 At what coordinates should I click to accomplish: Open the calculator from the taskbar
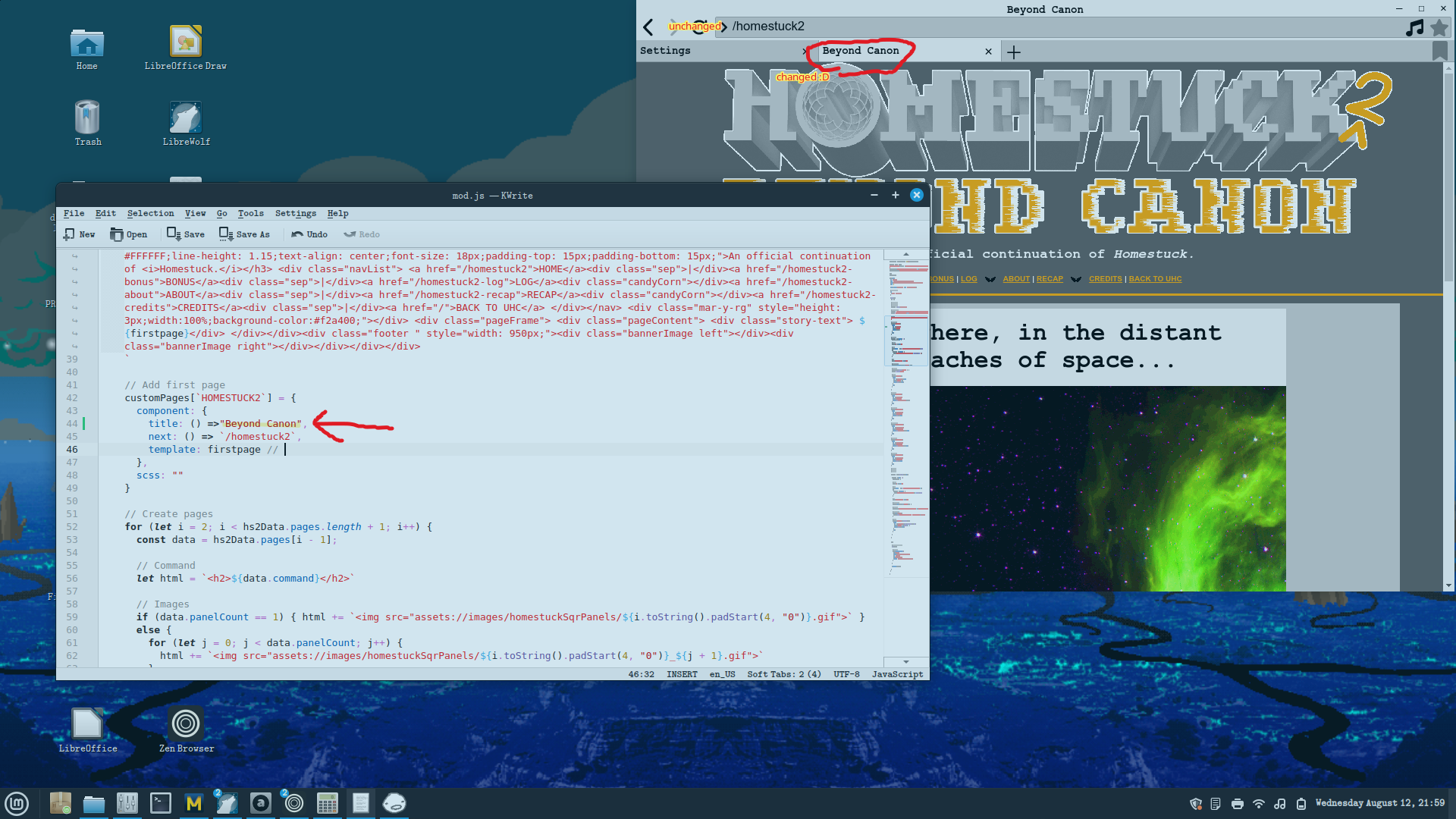point(328,803)
